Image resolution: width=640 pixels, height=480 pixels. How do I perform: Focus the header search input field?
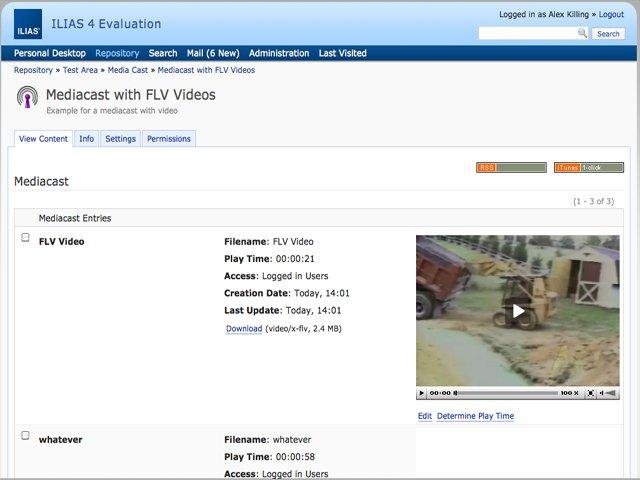[x=528, y=33]
